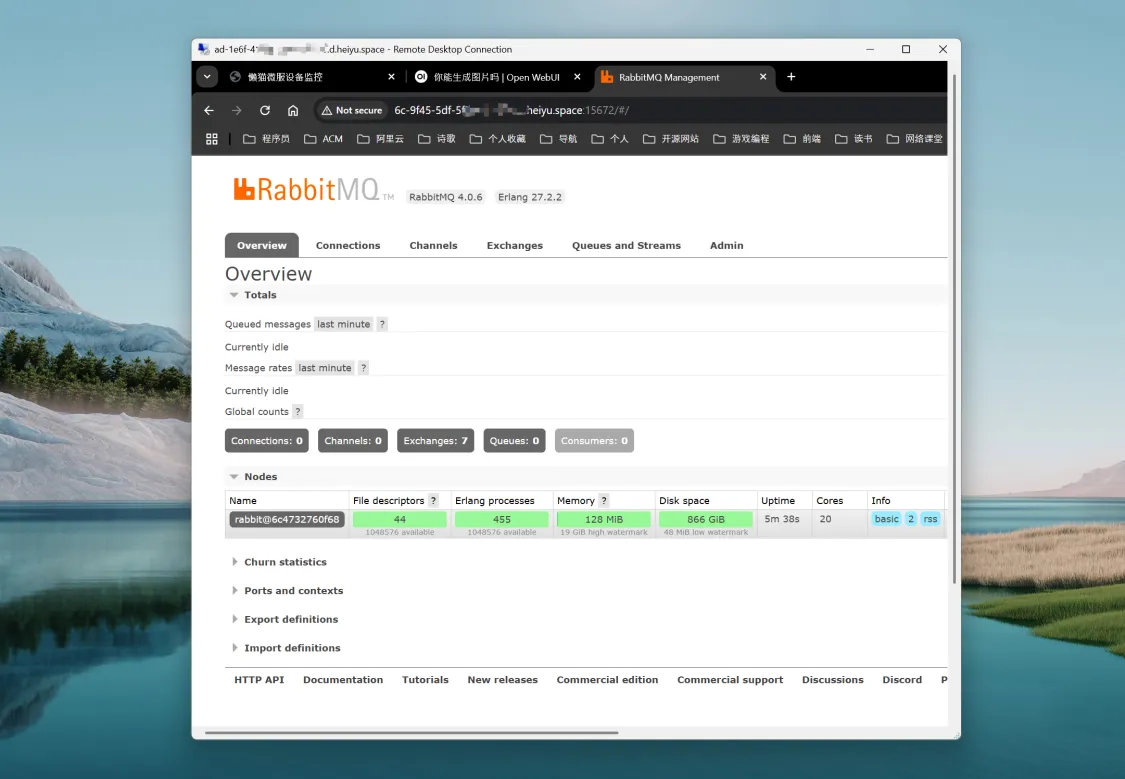Screen dimensions: 1125x779
Task: Click the rss info tag
Action: tap(931, 519)
